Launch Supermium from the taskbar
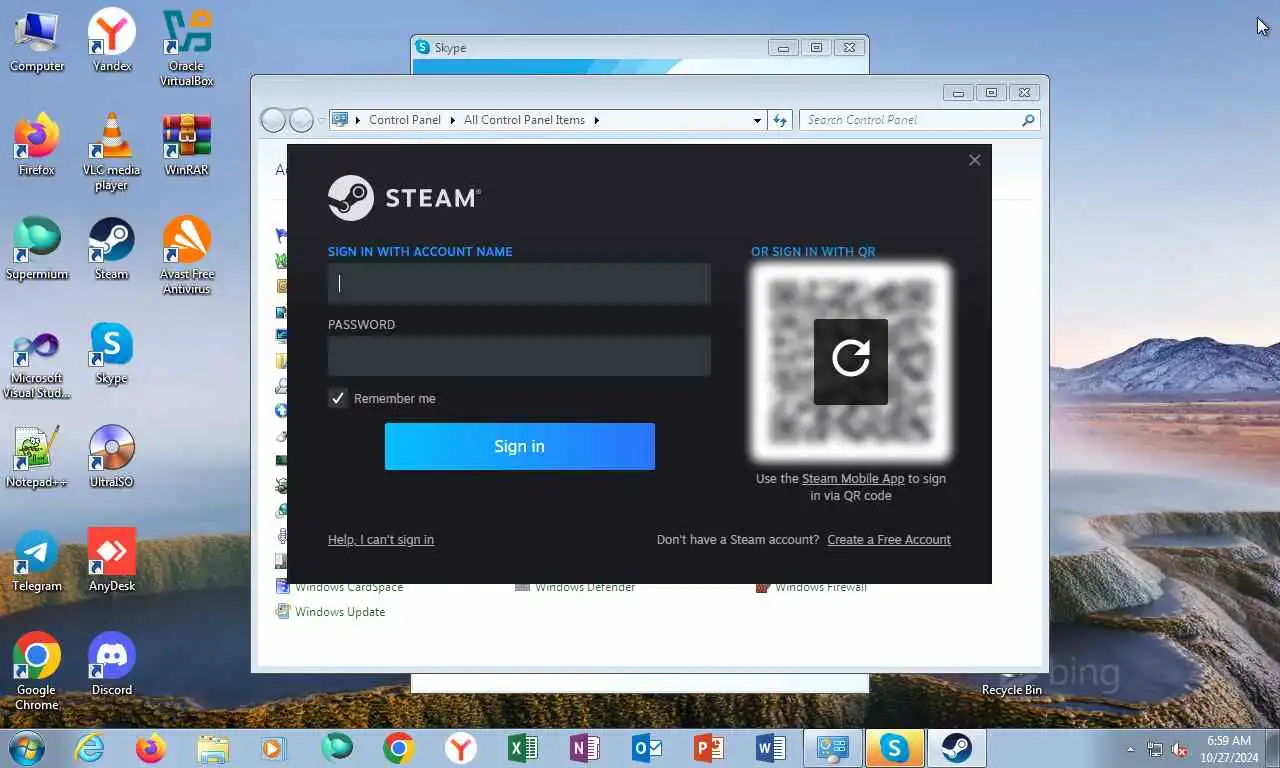 tap(337, 748)
